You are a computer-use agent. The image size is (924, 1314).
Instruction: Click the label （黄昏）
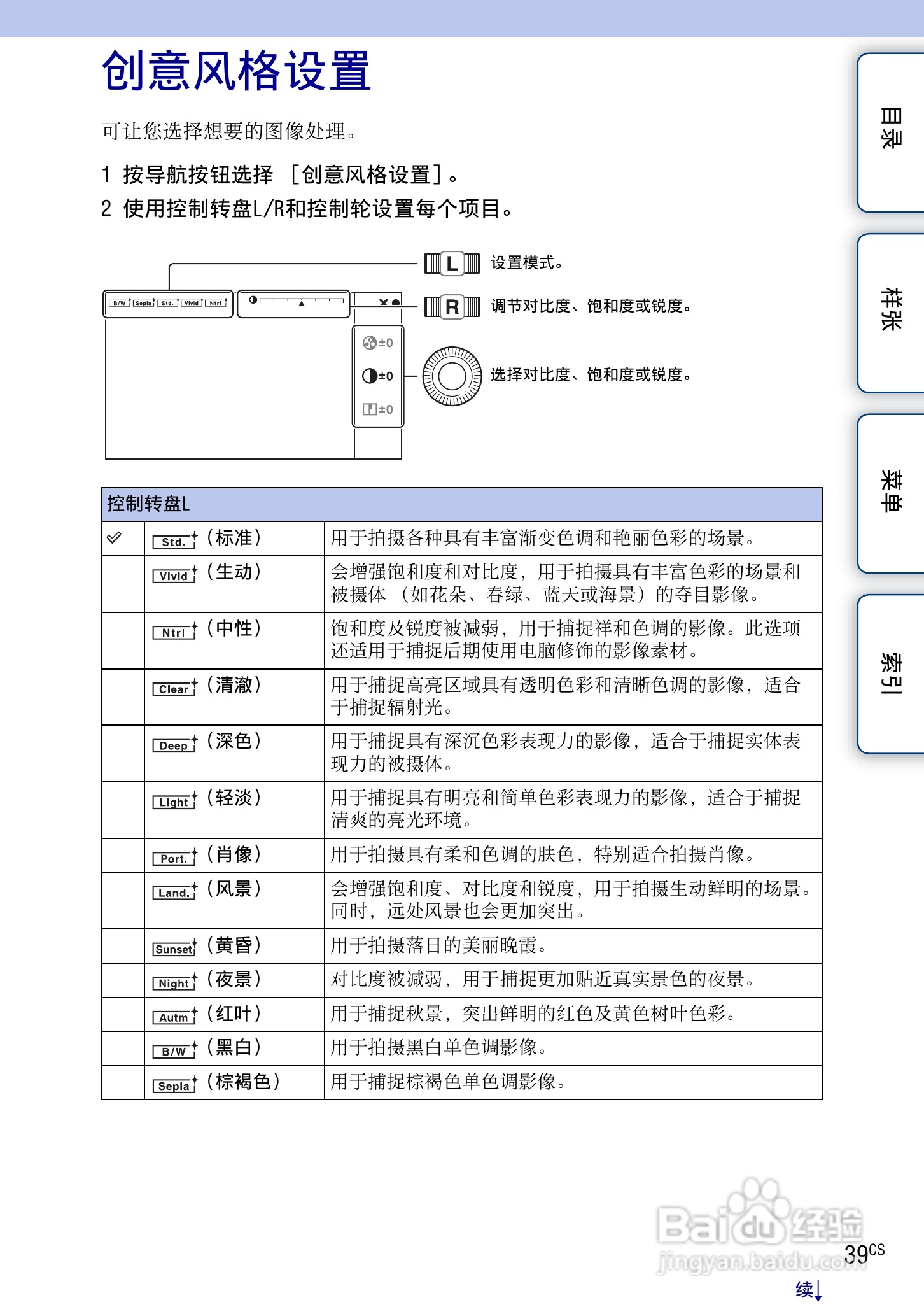234,945
